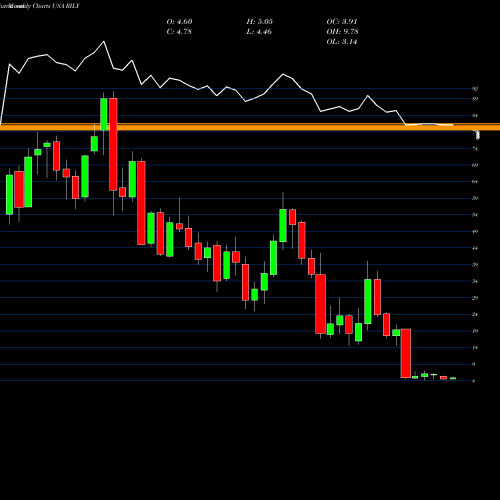
Task: Click the 14 price axis label
Action: (475, 348)
